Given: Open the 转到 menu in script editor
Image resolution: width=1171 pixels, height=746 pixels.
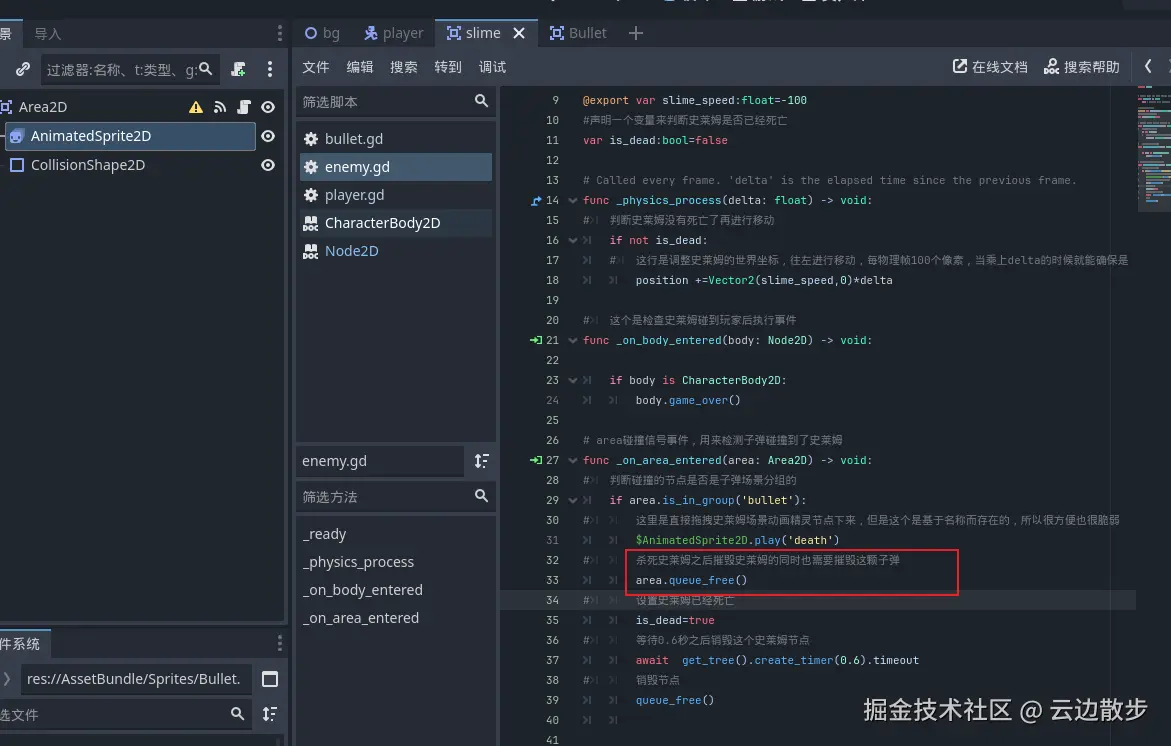Looking at the screenshot, I should click(x=447, y=67).
